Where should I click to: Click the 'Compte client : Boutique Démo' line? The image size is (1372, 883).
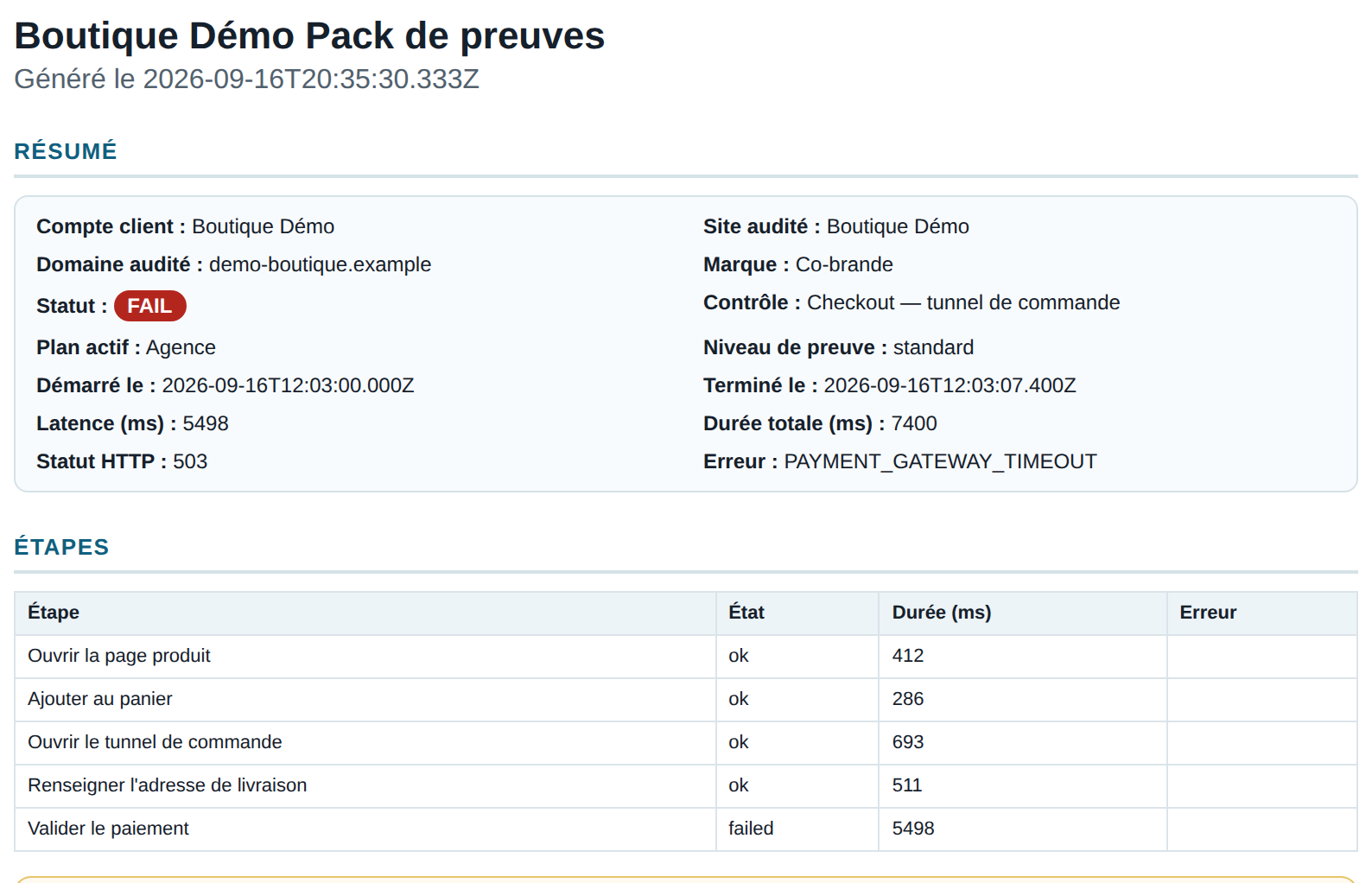click(x=185, y=226)
